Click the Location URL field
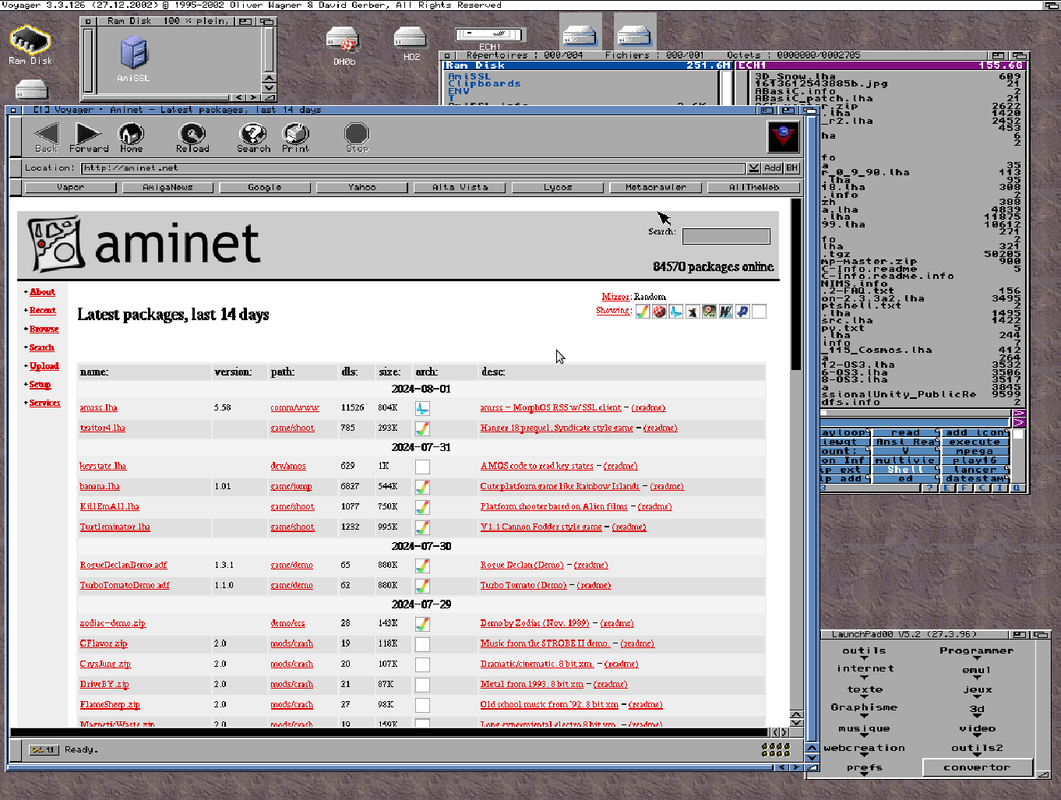The image size is (1061, 800). pos(413,168)
